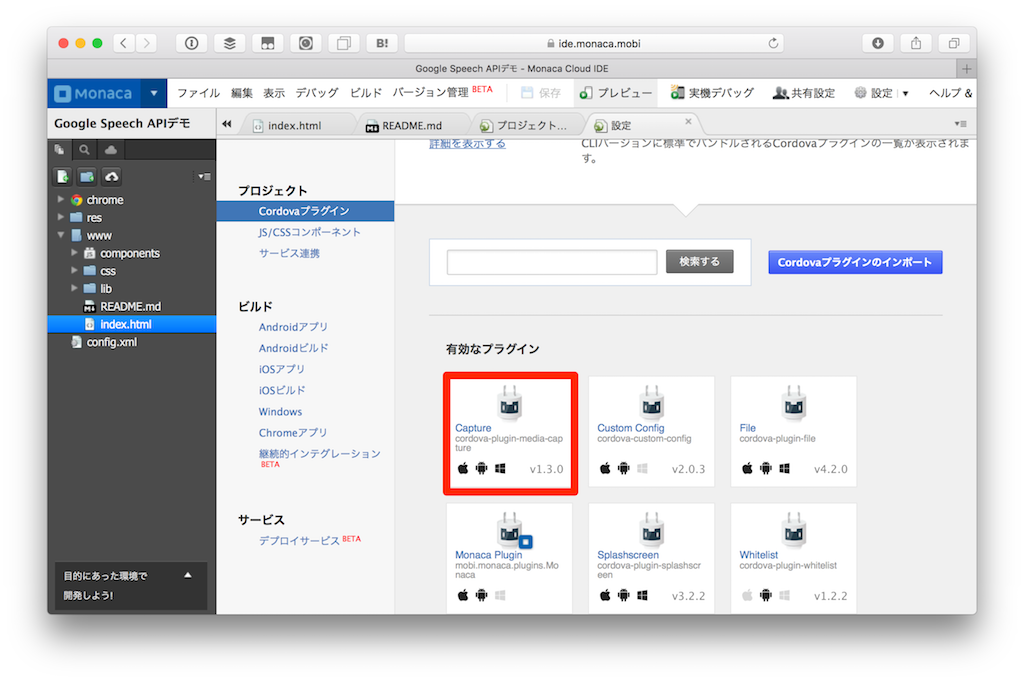Select the Custom Config plugin icon
Screen dimensions: 1024x682
coord(650,402)
